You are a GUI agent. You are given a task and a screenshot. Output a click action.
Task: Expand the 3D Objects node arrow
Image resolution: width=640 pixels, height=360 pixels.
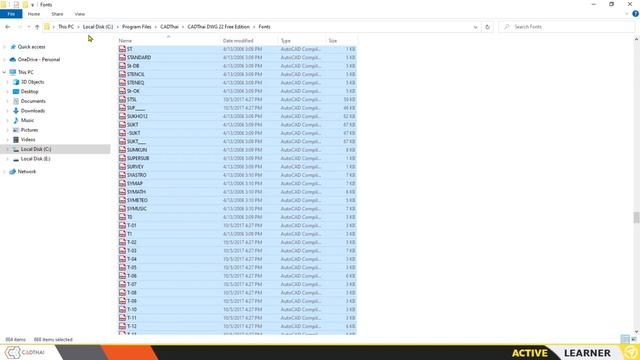coord(7,82)
